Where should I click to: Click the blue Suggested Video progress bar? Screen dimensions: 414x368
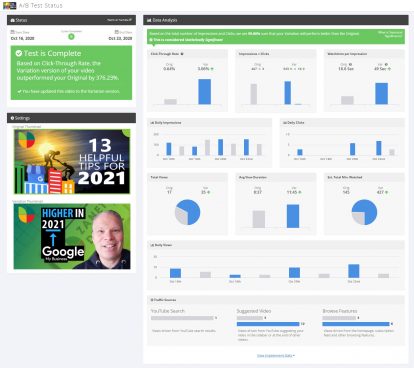coord(268,324)
